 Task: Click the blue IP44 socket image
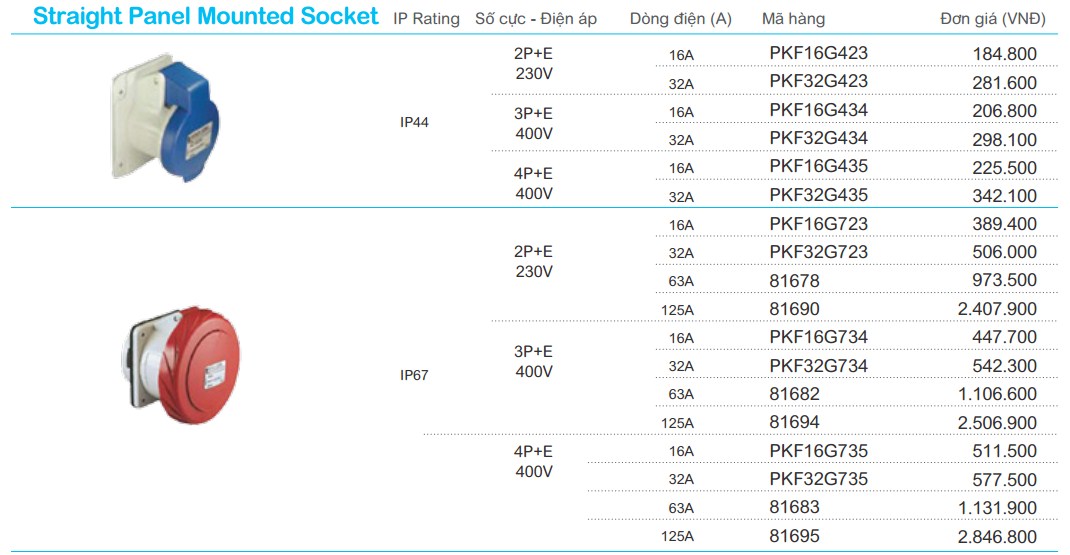coord(166,117)
